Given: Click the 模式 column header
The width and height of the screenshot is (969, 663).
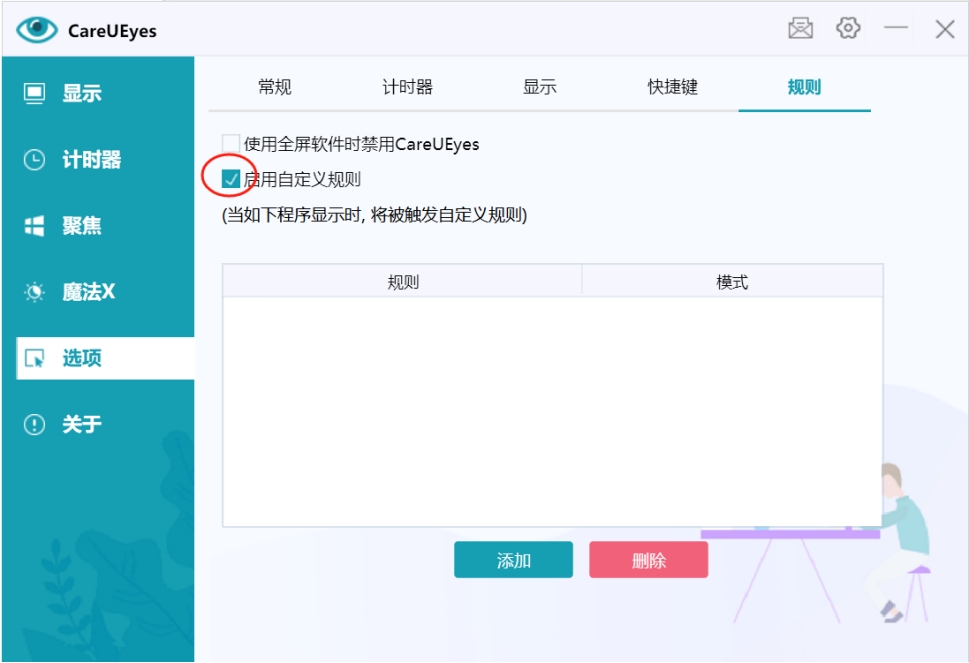Looking at the screenshot, I should 733,279.
